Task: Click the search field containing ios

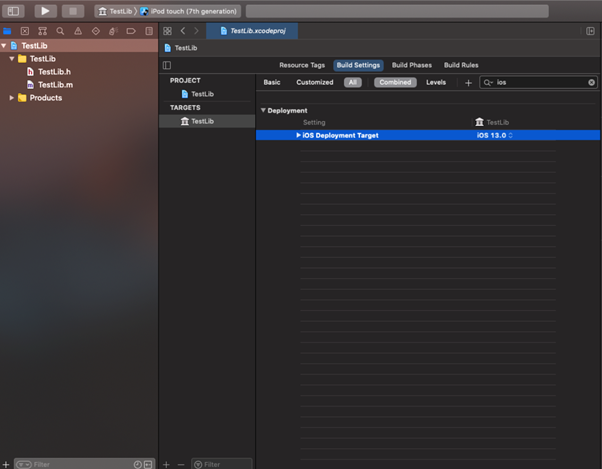Action: (539, 83)
